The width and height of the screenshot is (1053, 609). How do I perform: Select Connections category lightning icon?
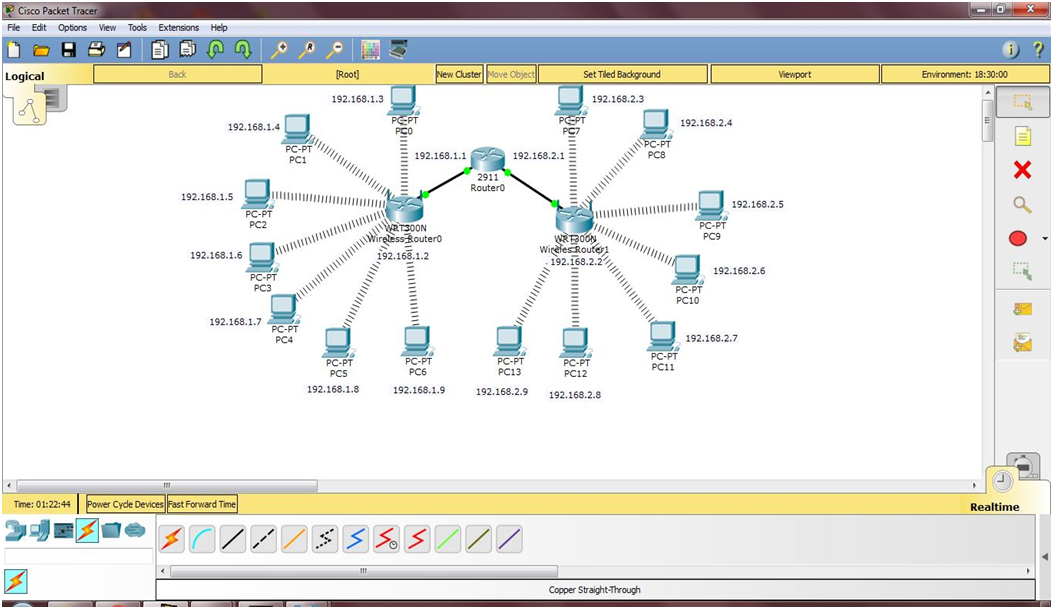pos(87,530)
